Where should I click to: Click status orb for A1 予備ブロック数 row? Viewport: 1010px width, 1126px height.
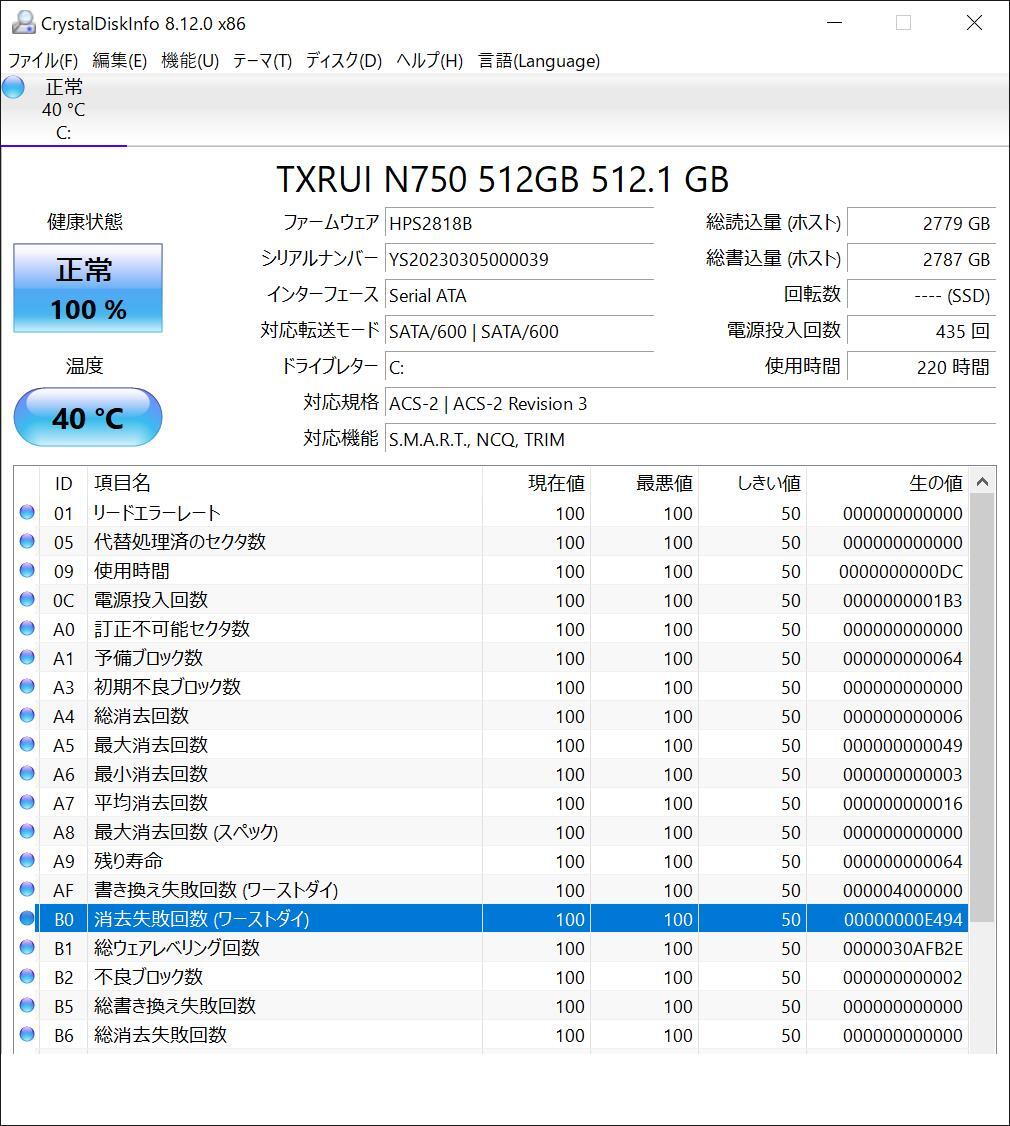(x=27, y=657)
